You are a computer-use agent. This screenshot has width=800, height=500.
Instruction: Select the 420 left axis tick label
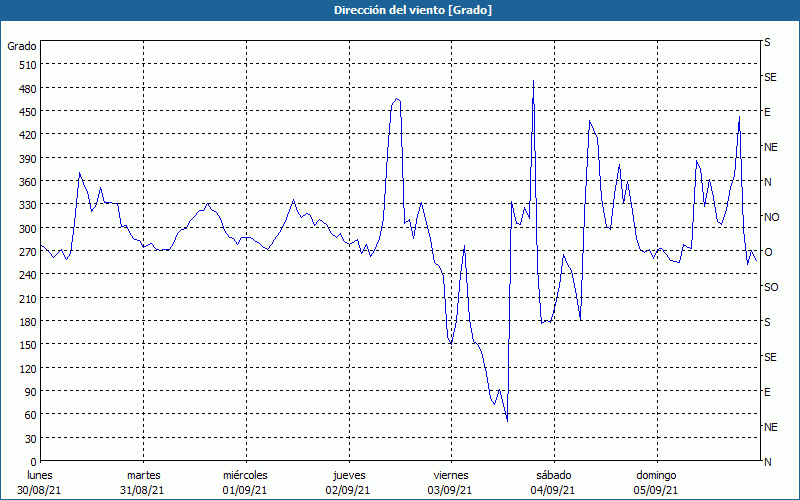tap(28, 135)
